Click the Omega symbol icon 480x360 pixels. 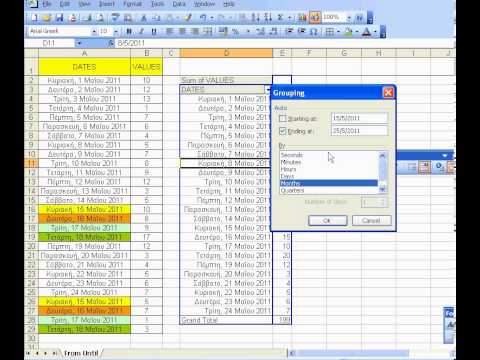point(314,32)
